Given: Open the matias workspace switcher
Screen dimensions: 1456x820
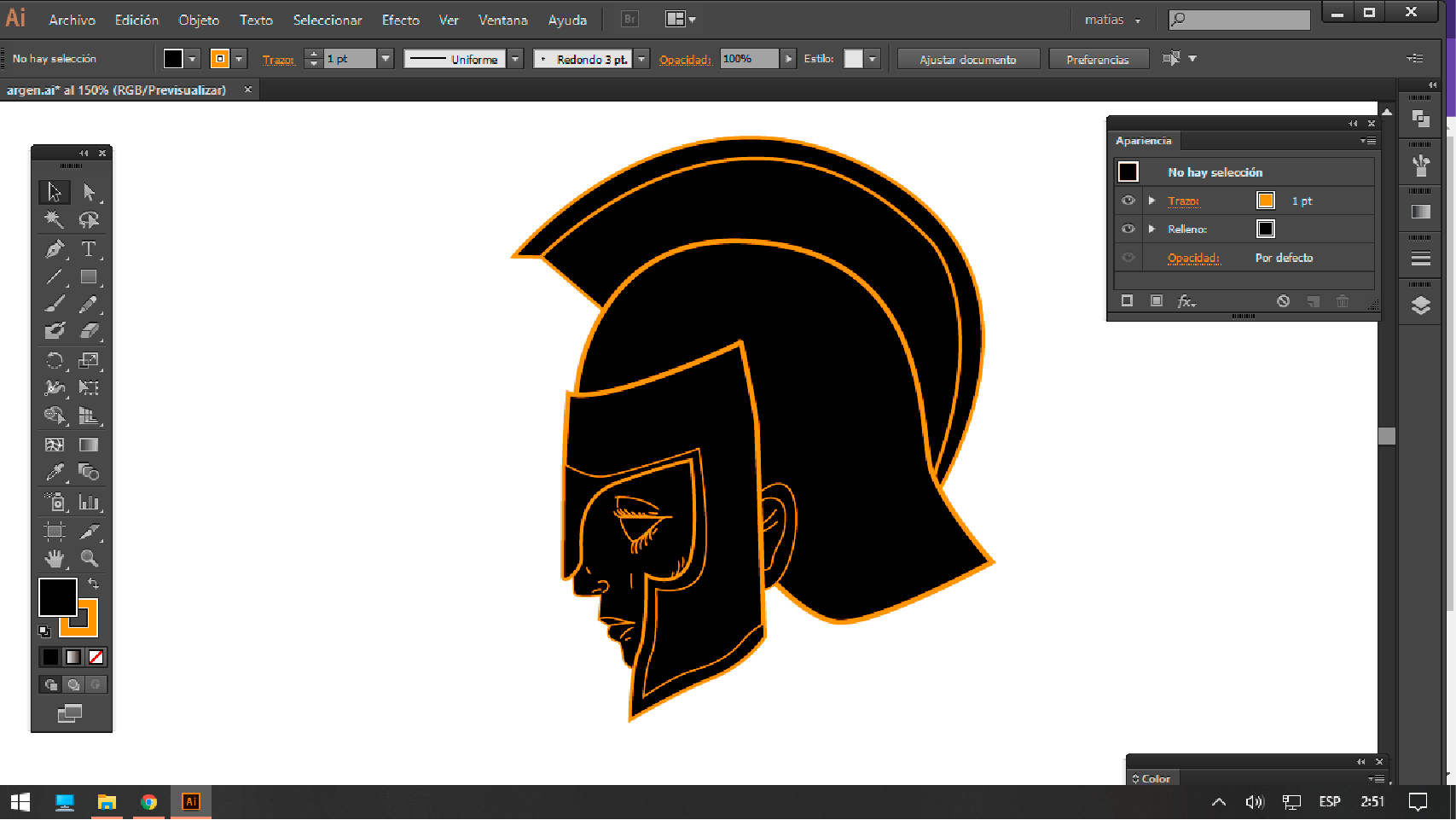Looking at the screenshot, I should [x=1112, y=20].
